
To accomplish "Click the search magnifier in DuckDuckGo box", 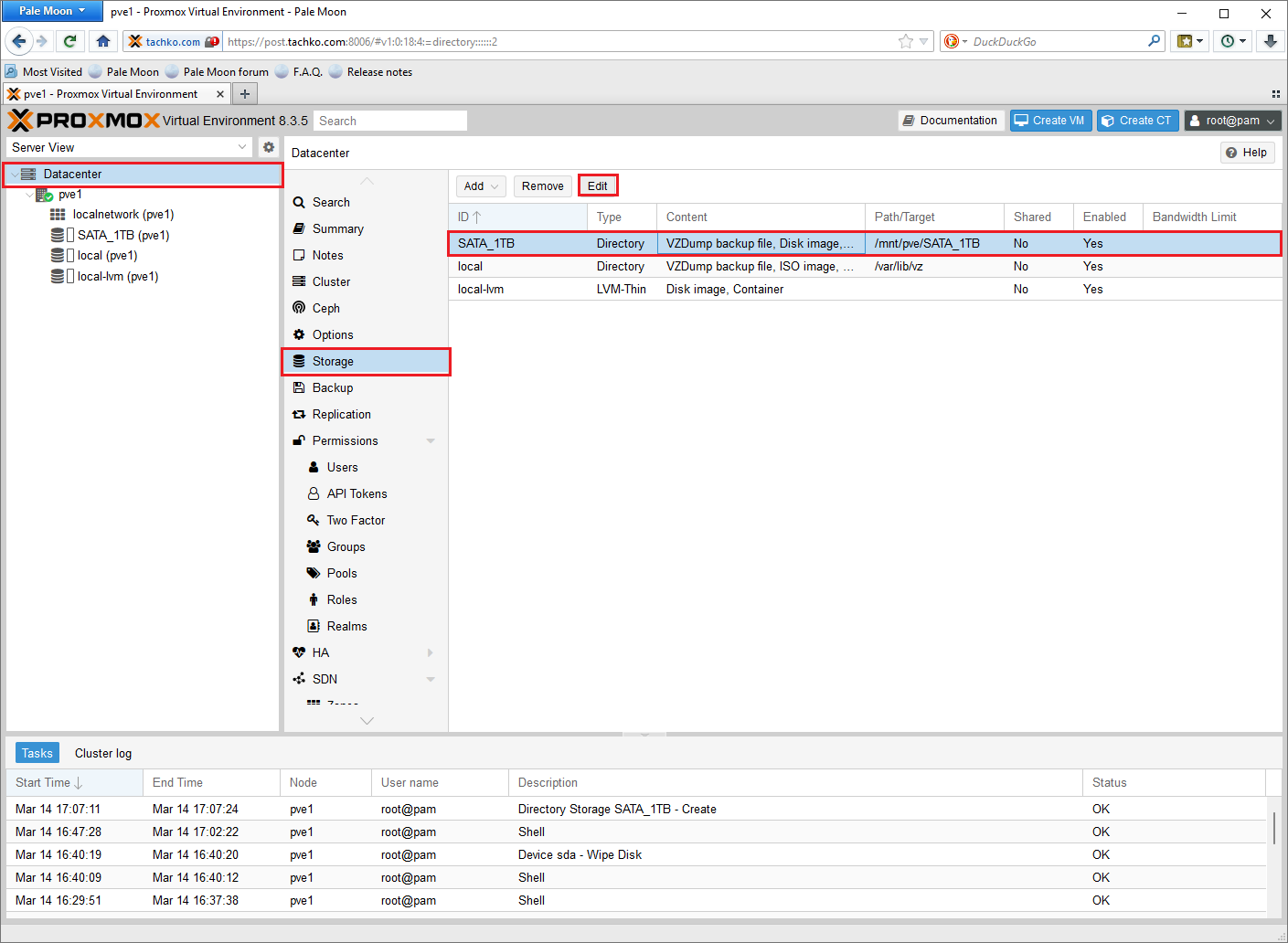I will coord(1155,41).
